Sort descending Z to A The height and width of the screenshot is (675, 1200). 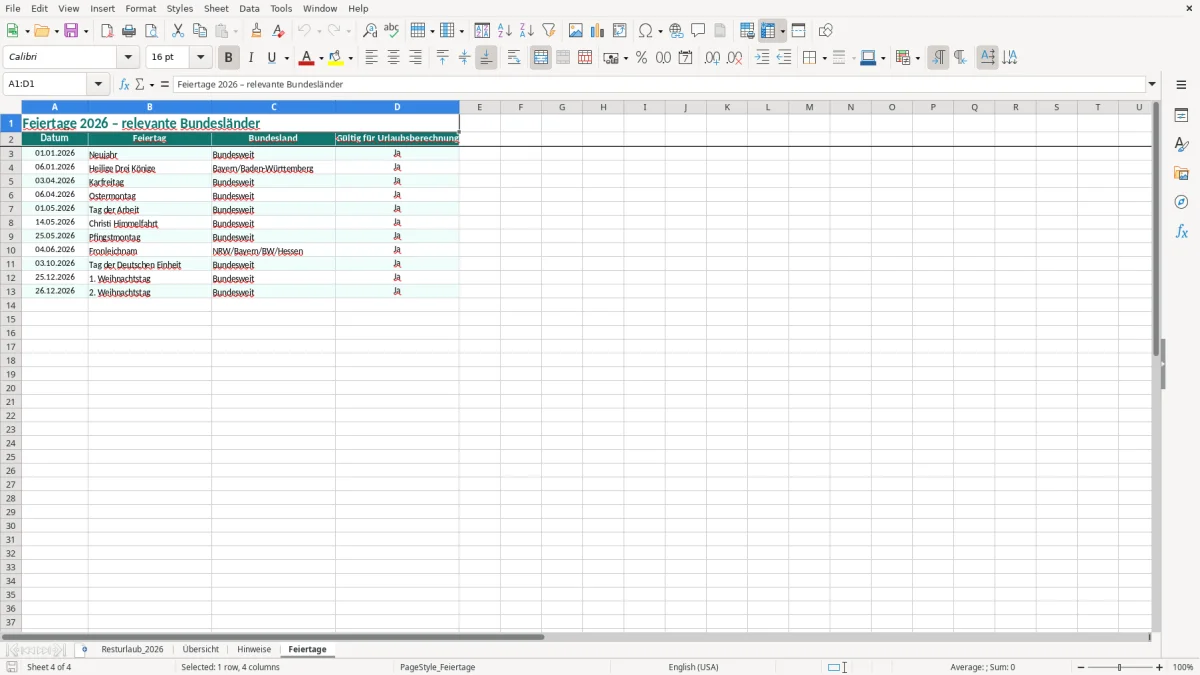coord(527,31)
